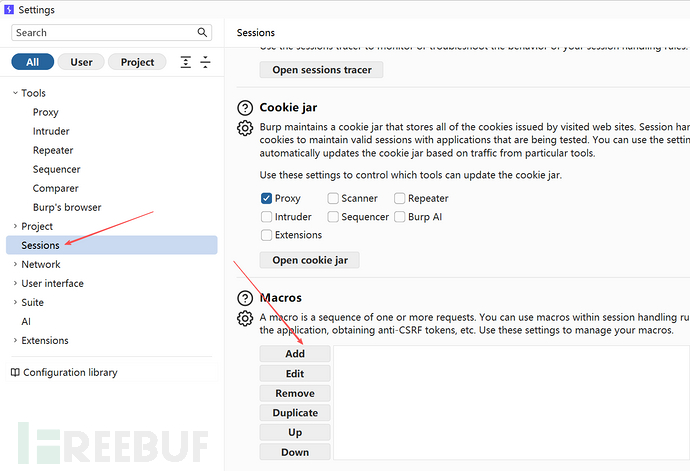Screen dimensions: 690x471
Task: Click the Open sessions tracer button
Action: tap(321, 70)
